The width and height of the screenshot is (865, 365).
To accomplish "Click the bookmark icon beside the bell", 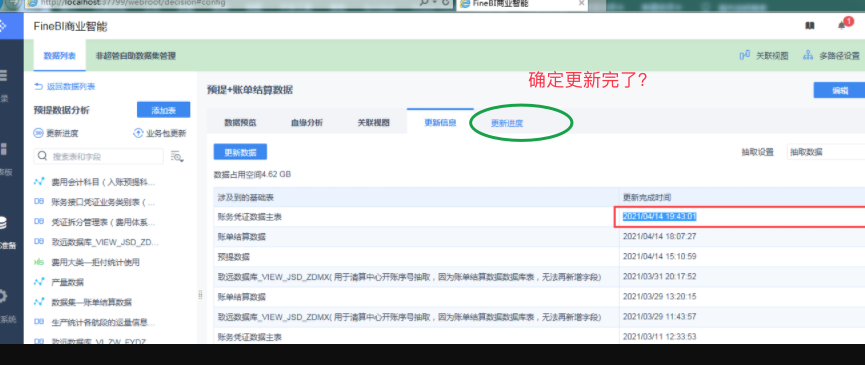I will coord(810,26).
